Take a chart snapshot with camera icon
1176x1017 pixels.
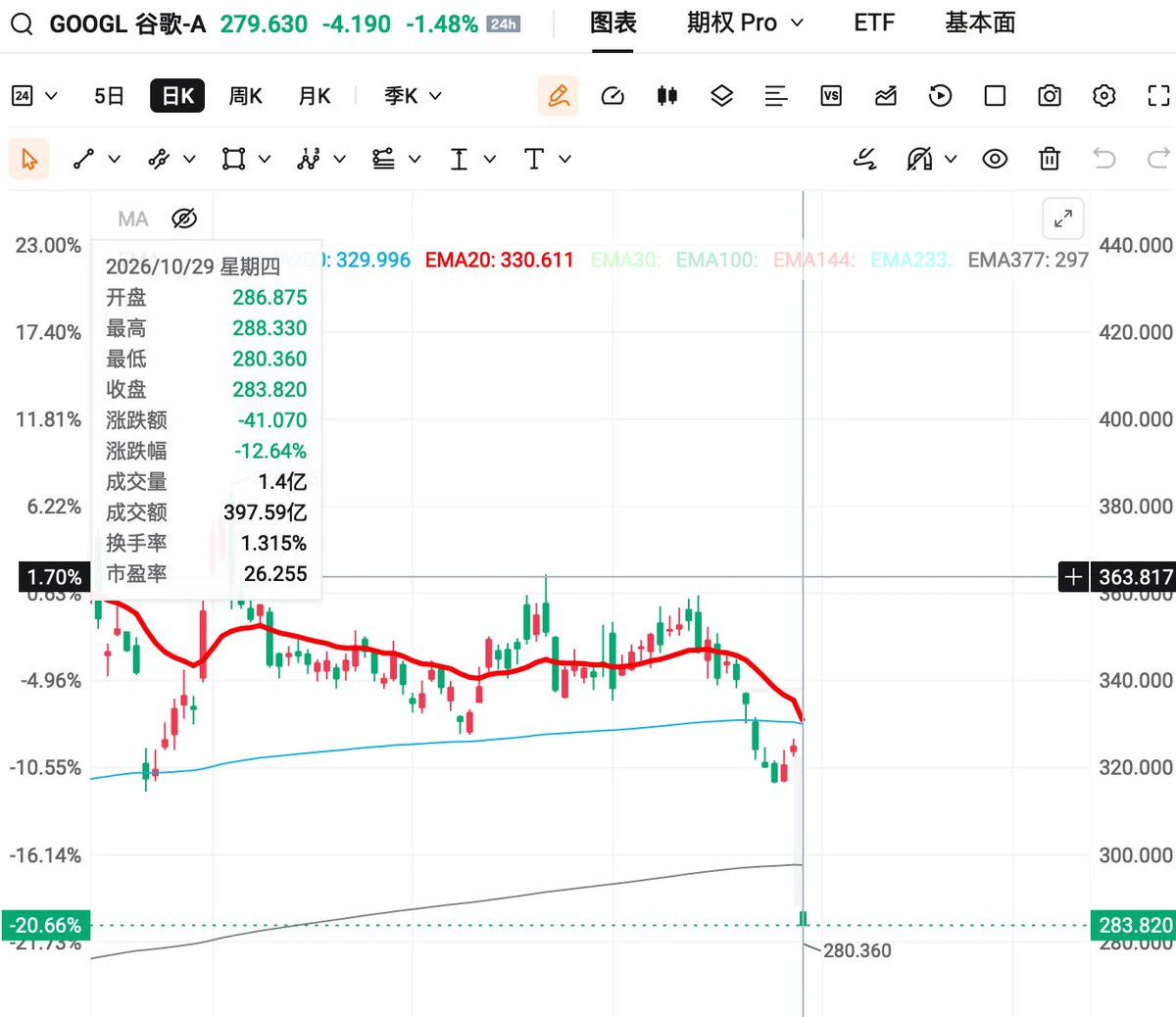pyautogui.click(x=1050, y=96)
